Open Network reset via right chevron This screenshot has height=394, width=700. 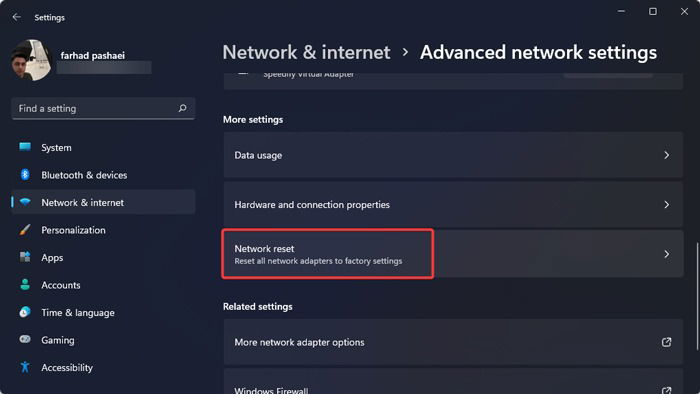click(666, 254)
